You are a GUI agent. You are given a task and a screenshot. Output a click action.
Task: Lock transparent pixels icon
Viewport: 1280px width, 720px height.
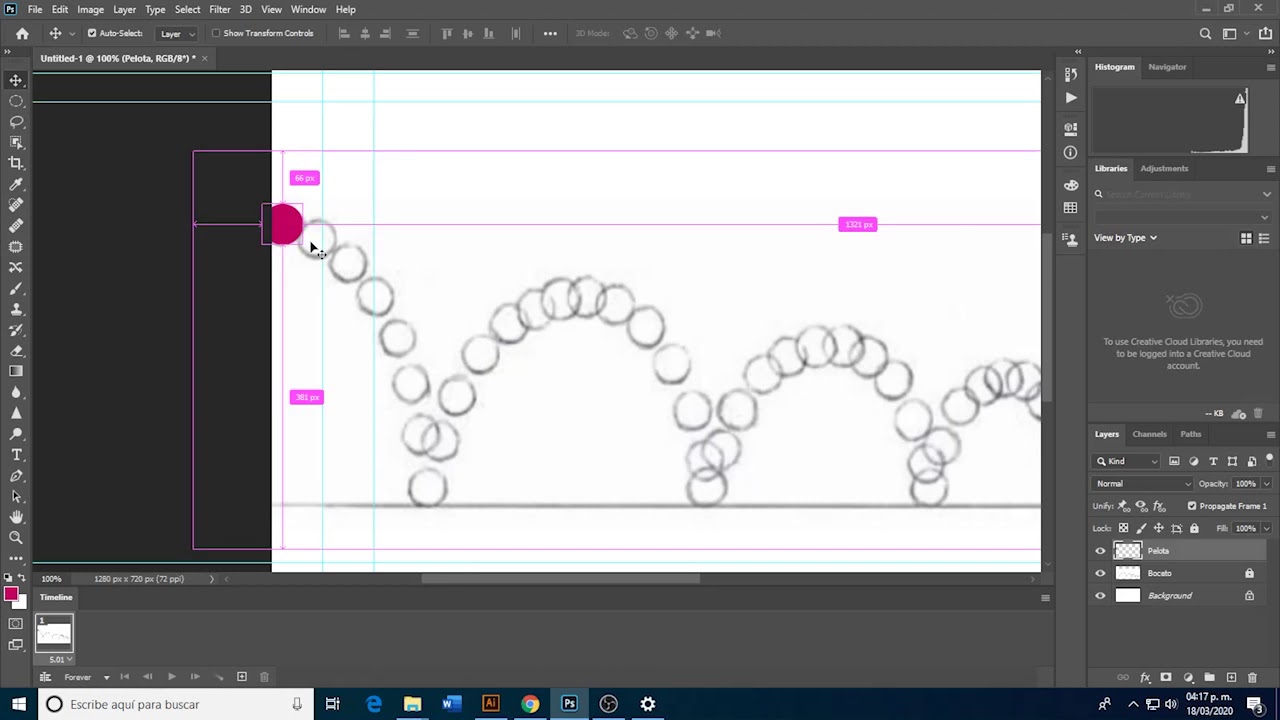1123,528
